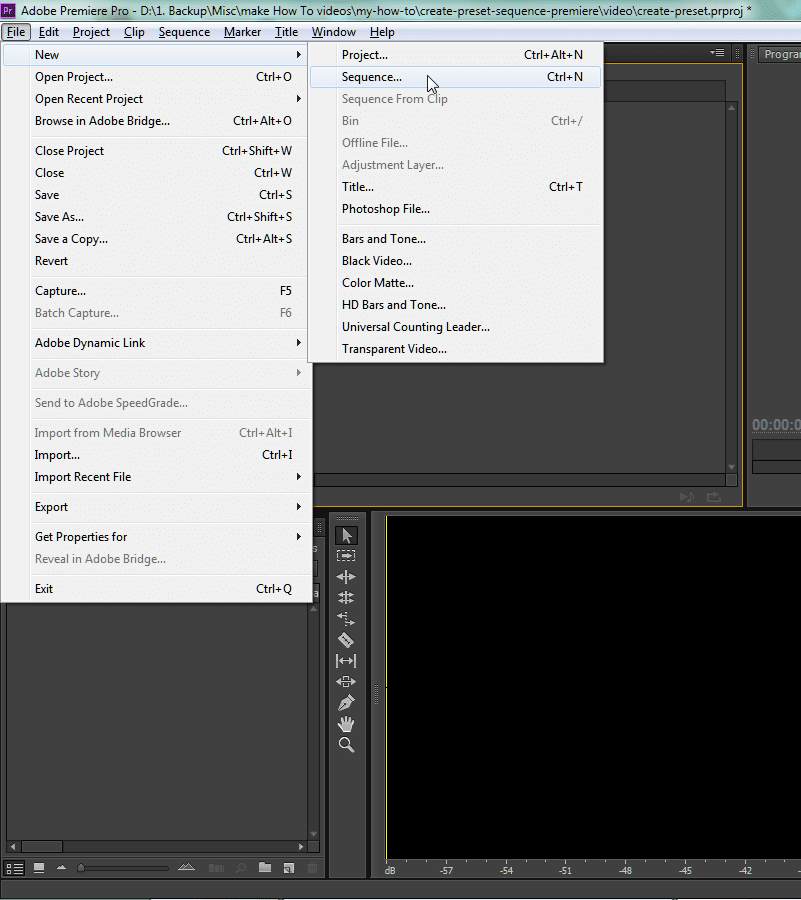This screenshot has width=801, height=900.
Task: Expand the New submenu arrow
Action: click(298, 55)
